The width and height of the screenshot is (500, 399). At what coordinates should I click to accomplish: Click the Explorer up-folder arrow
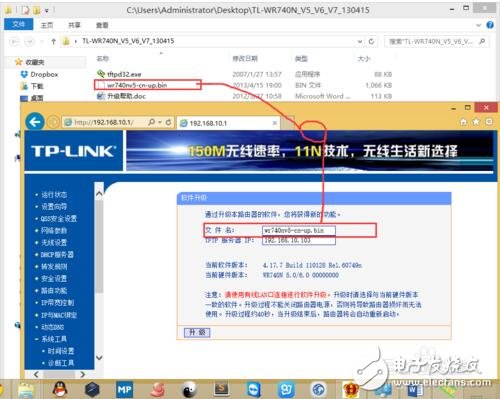(x=53, y=41)
